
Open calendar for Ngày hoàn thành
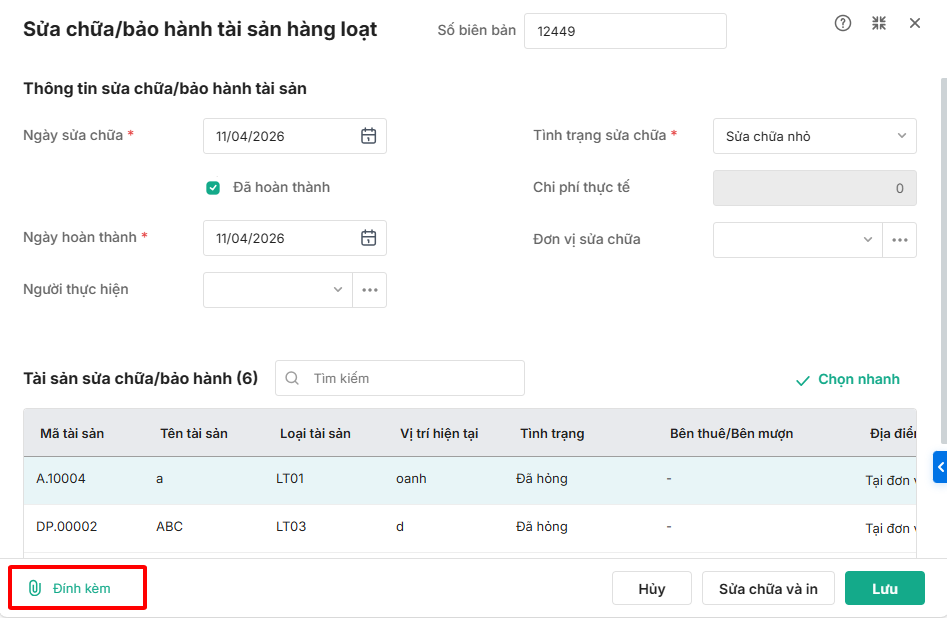(x=368, y=238)
